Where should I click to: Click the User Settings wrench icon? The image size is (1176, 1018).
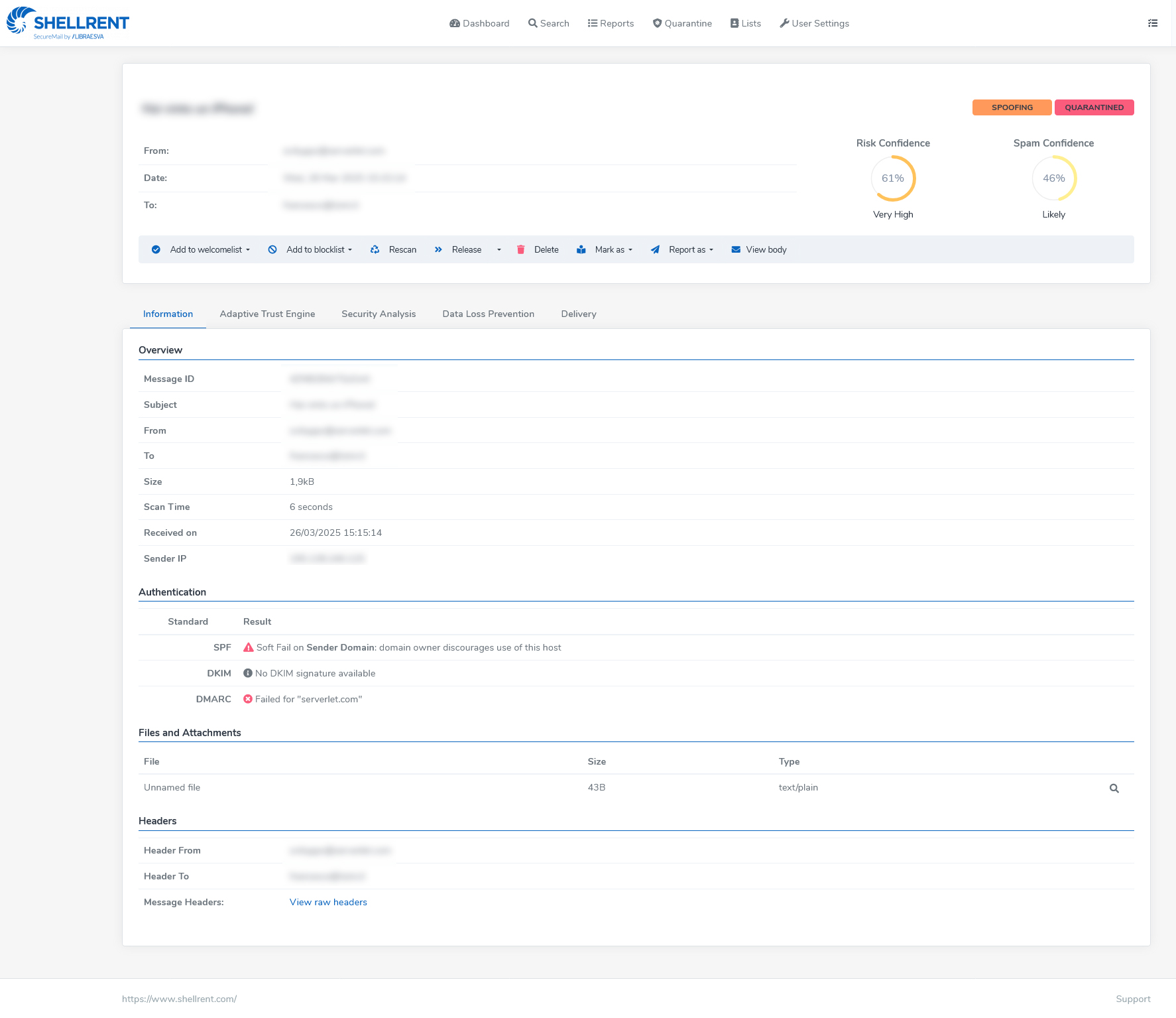(x=784, y=23)
